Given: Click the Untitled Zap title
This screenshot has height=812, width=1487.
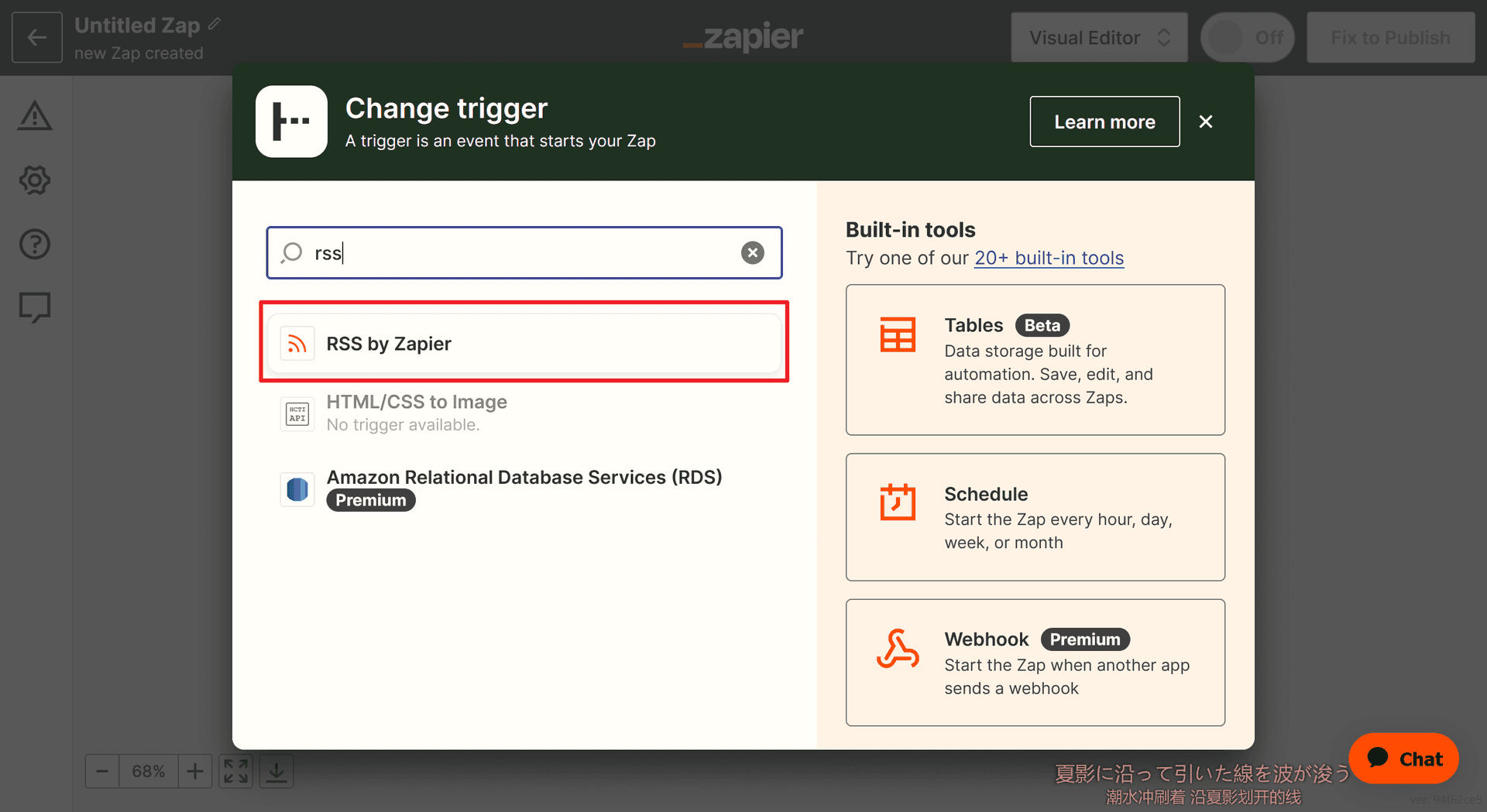Looking at the screenshot, I should (x=137, y=25).
